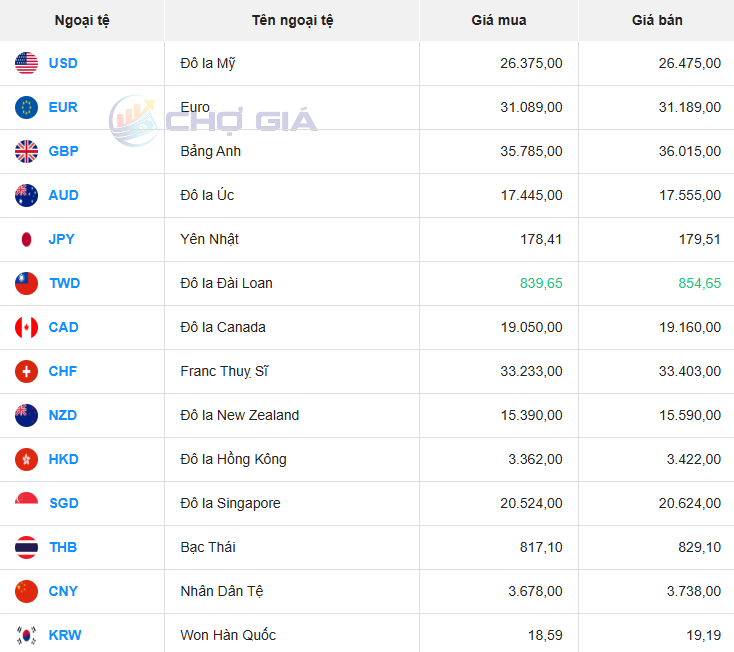
Task: Open the CNY currency link
Action: coord(63,591)
